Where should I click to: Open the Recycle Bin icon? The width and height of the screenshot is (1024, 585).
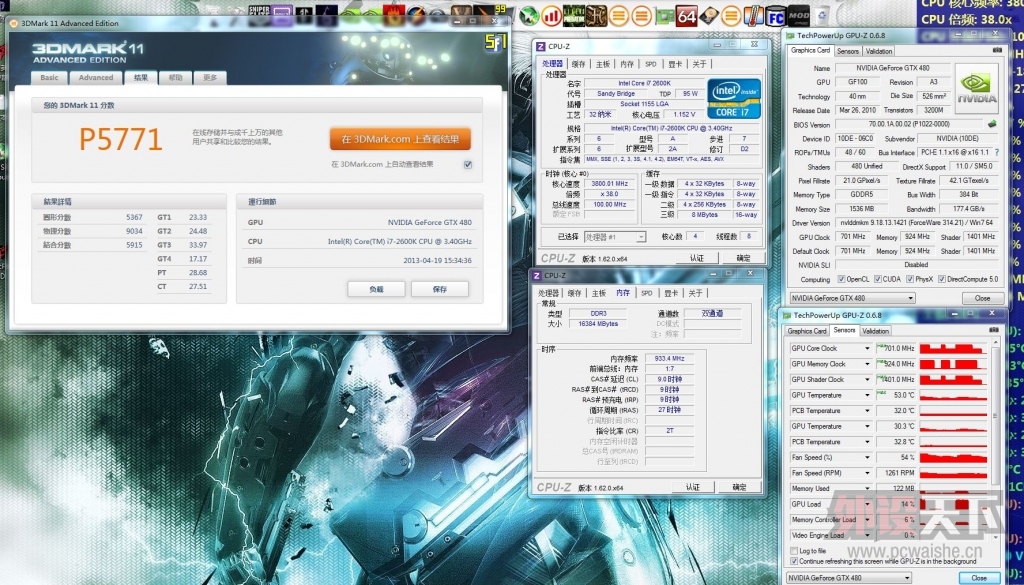[x=821, y=16]
